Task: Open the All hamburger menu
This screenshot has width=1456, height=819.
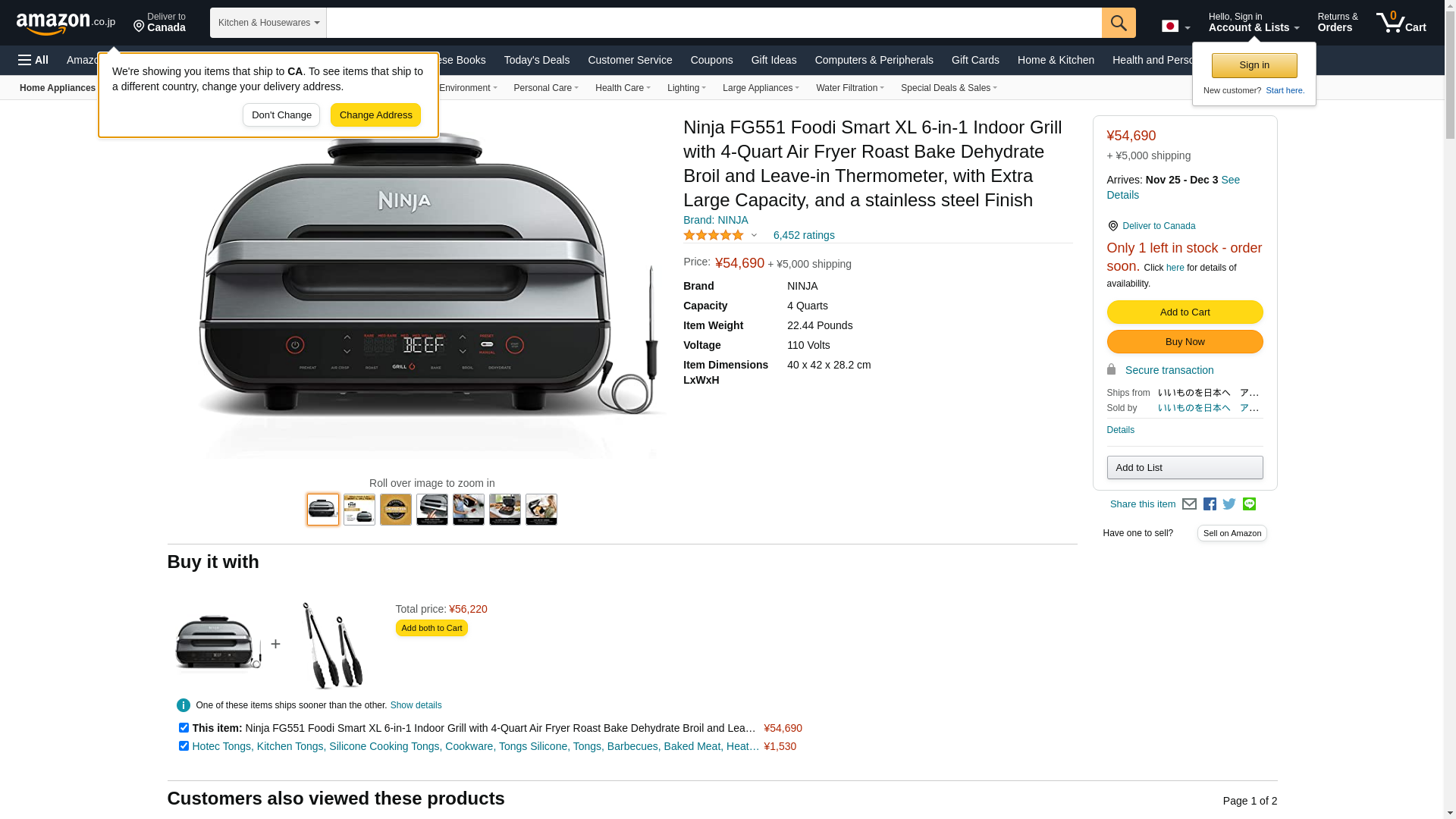Action: point(33,60)
